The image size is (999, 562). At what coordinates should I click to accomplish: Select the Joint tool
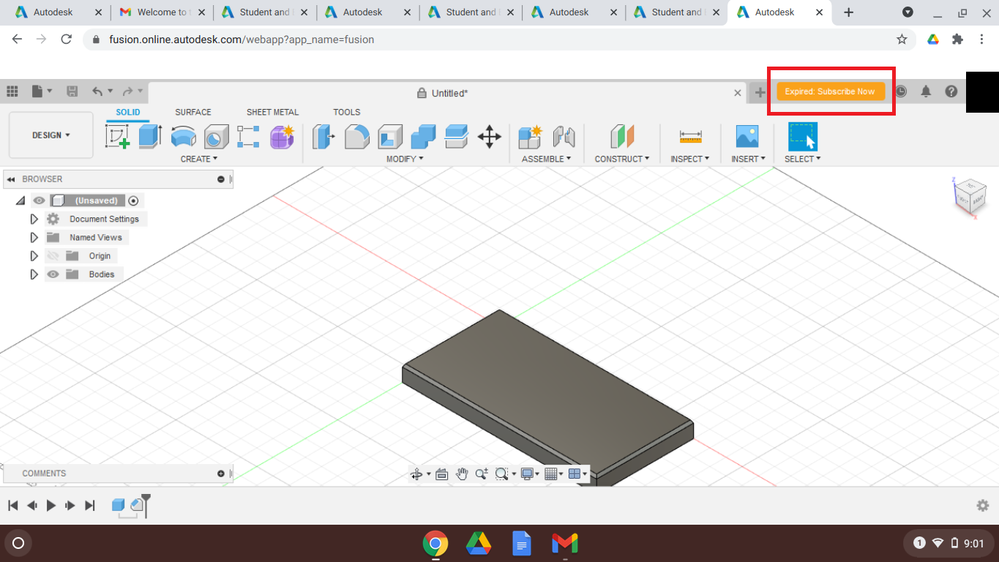564,136
